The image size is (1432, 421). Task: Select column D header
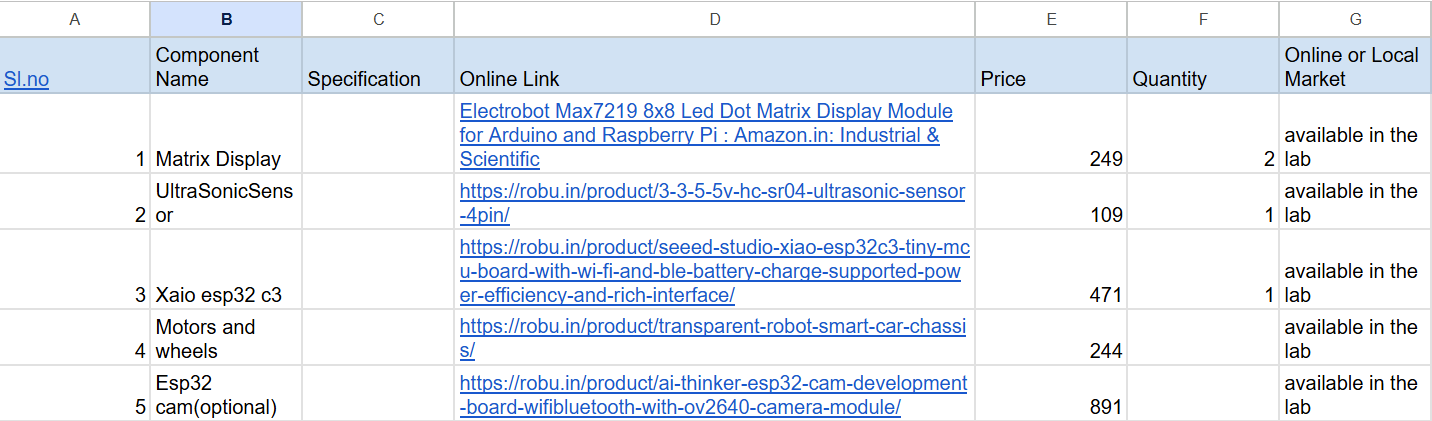tap(714, 19)
